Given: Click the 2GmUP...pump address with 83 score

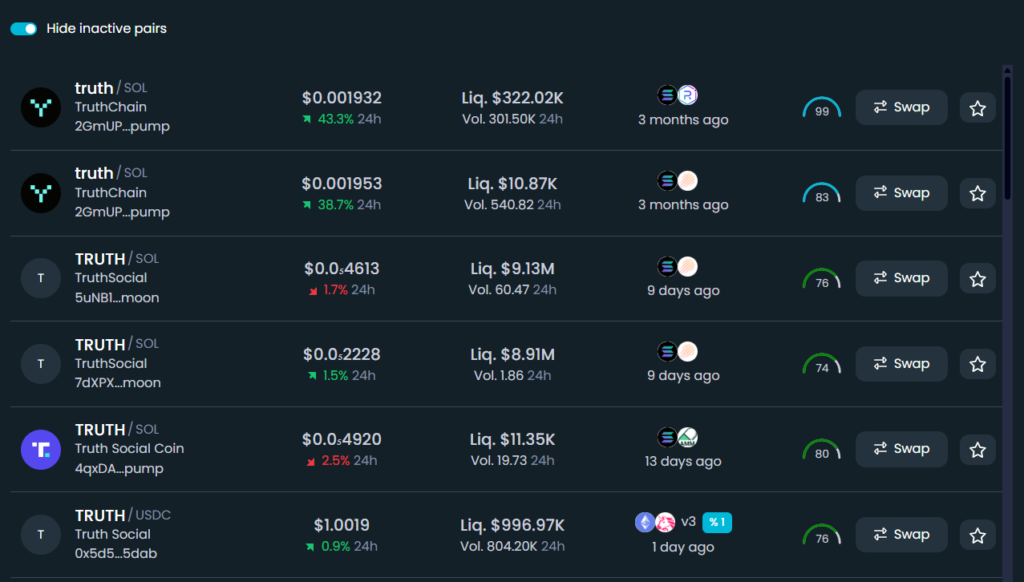Looking at the screenshot, I should point(122,212).
